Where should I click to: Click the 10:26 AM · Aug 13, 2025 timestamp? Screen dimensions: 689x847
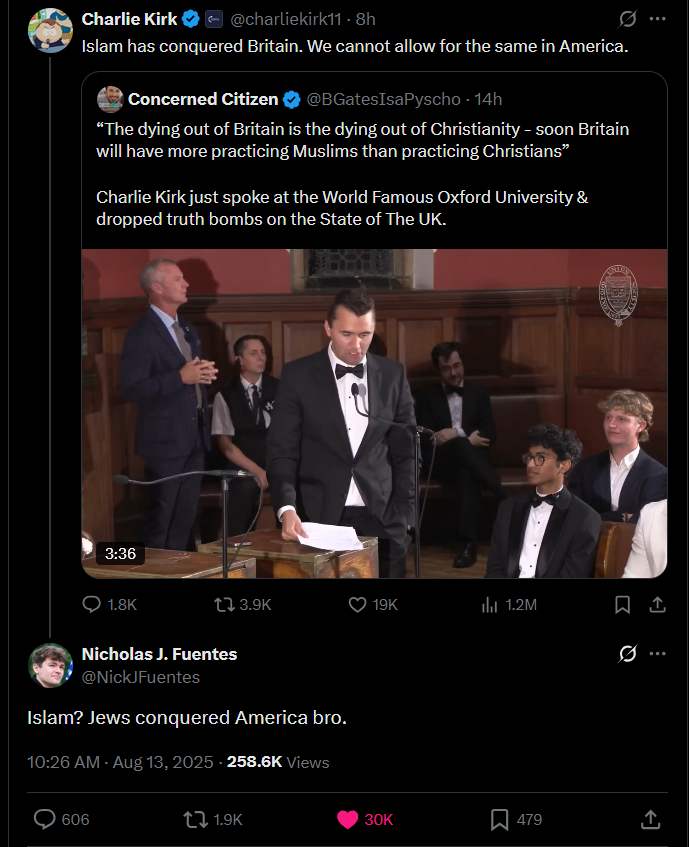[x=120, y=762]
